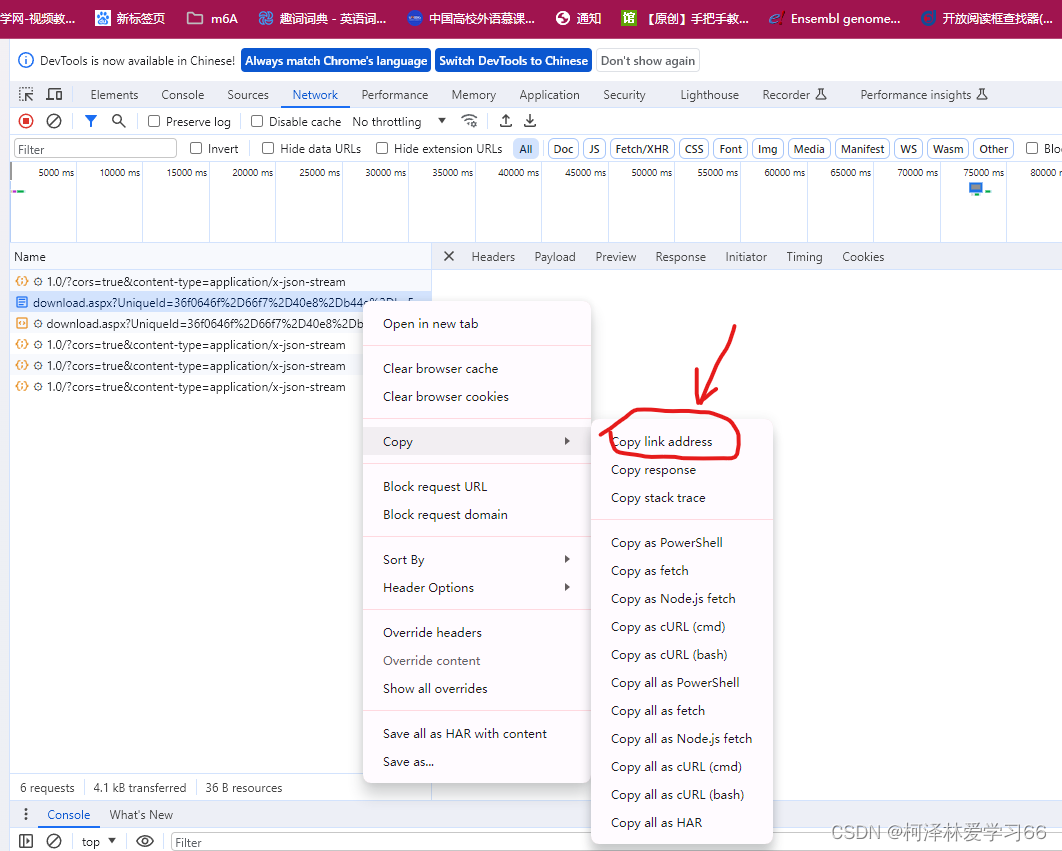Expand the Sort By submenu
This screenshot has width=1062, height=851.
476,559
